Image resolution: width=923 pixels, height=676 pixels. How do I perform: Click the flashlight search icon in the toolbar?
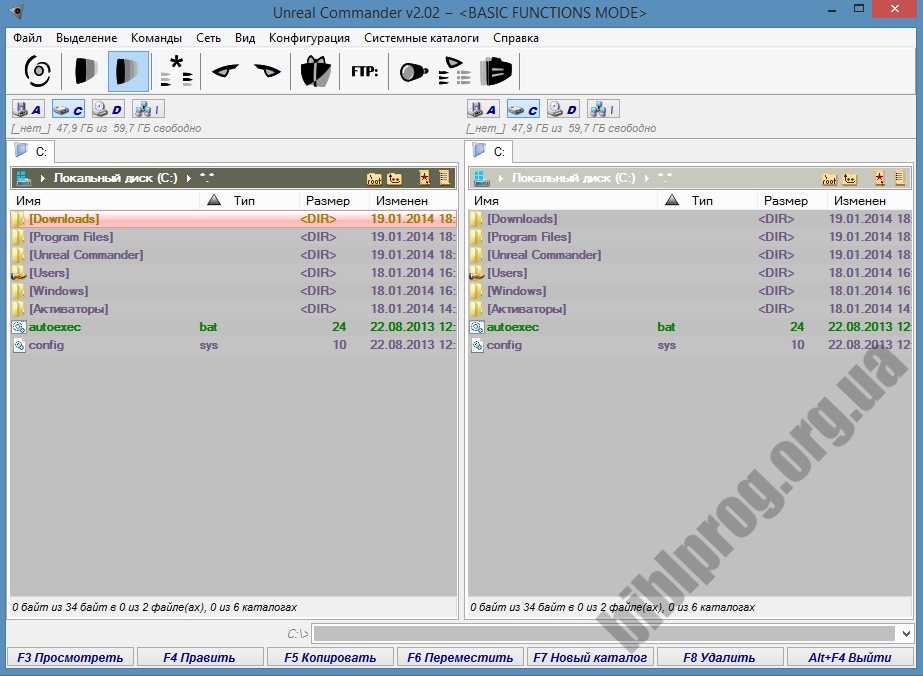click(414, 72)
